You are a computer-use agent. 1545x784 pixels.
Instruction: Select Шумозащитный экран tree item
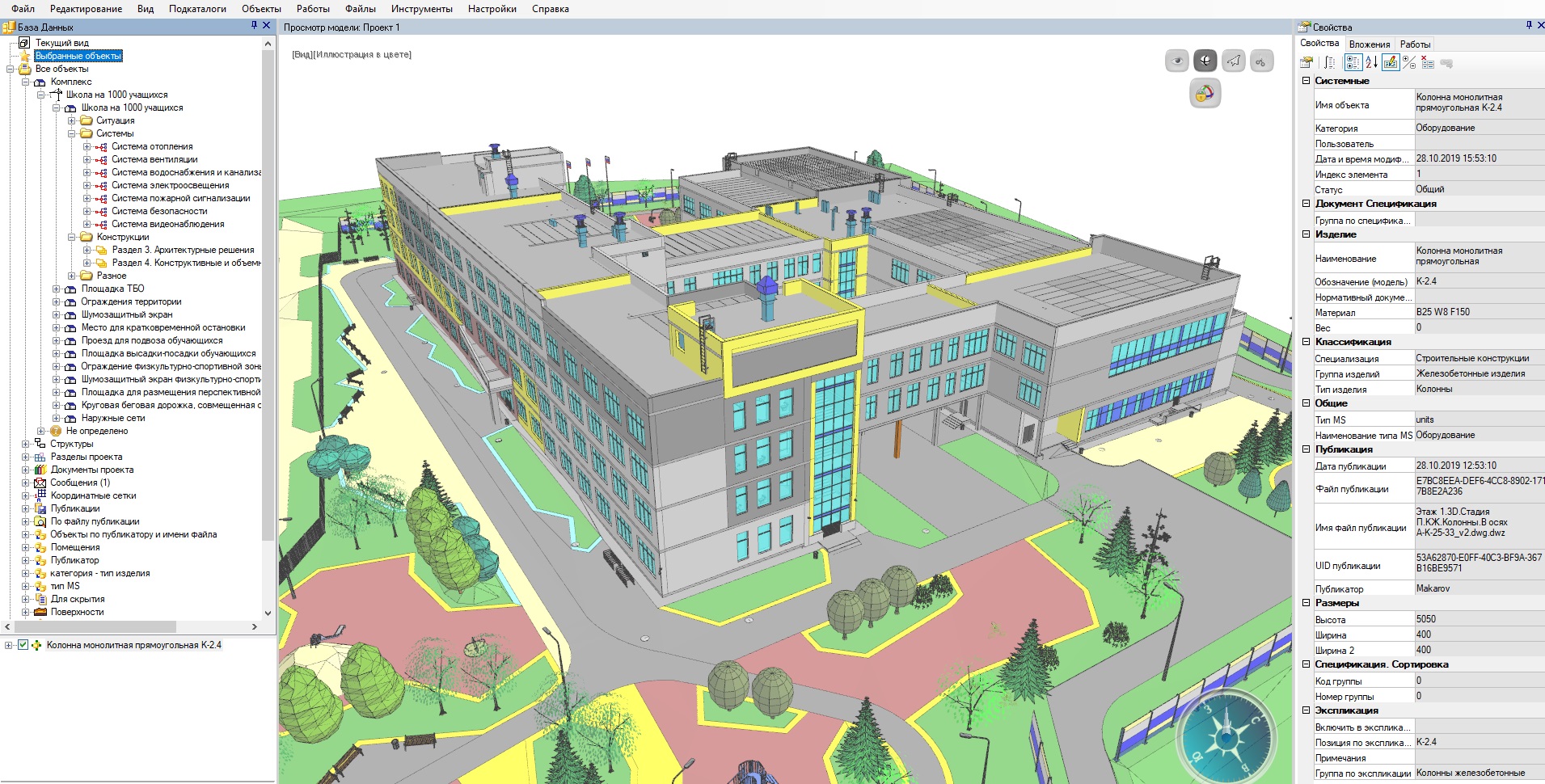tap(127, 314)
